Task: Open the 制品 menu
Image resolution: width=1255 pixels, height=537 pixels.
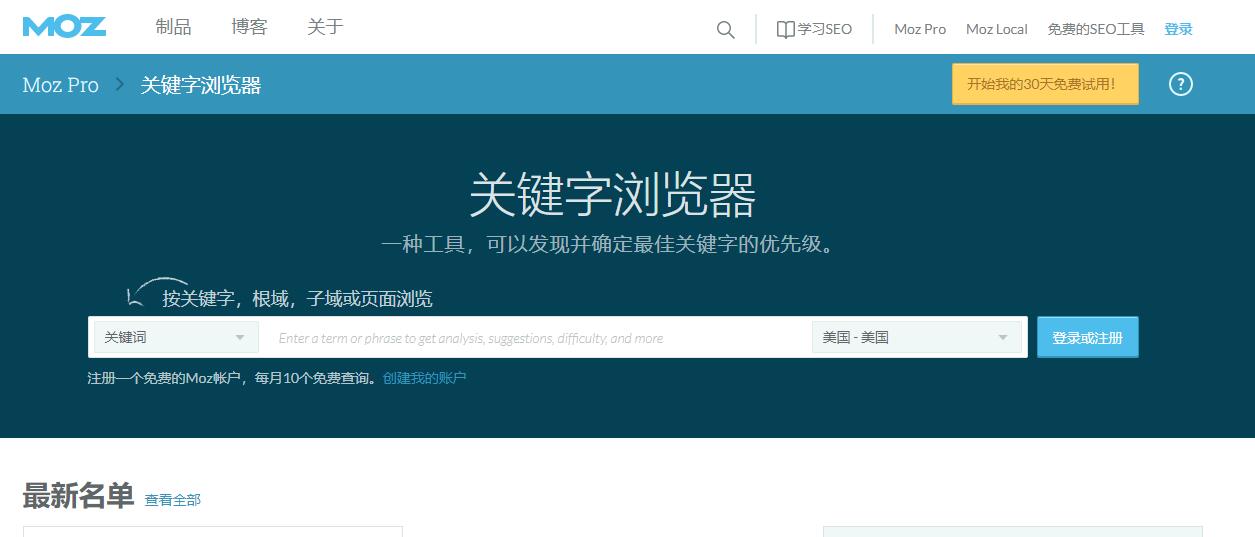Action: tap(173, 27)
